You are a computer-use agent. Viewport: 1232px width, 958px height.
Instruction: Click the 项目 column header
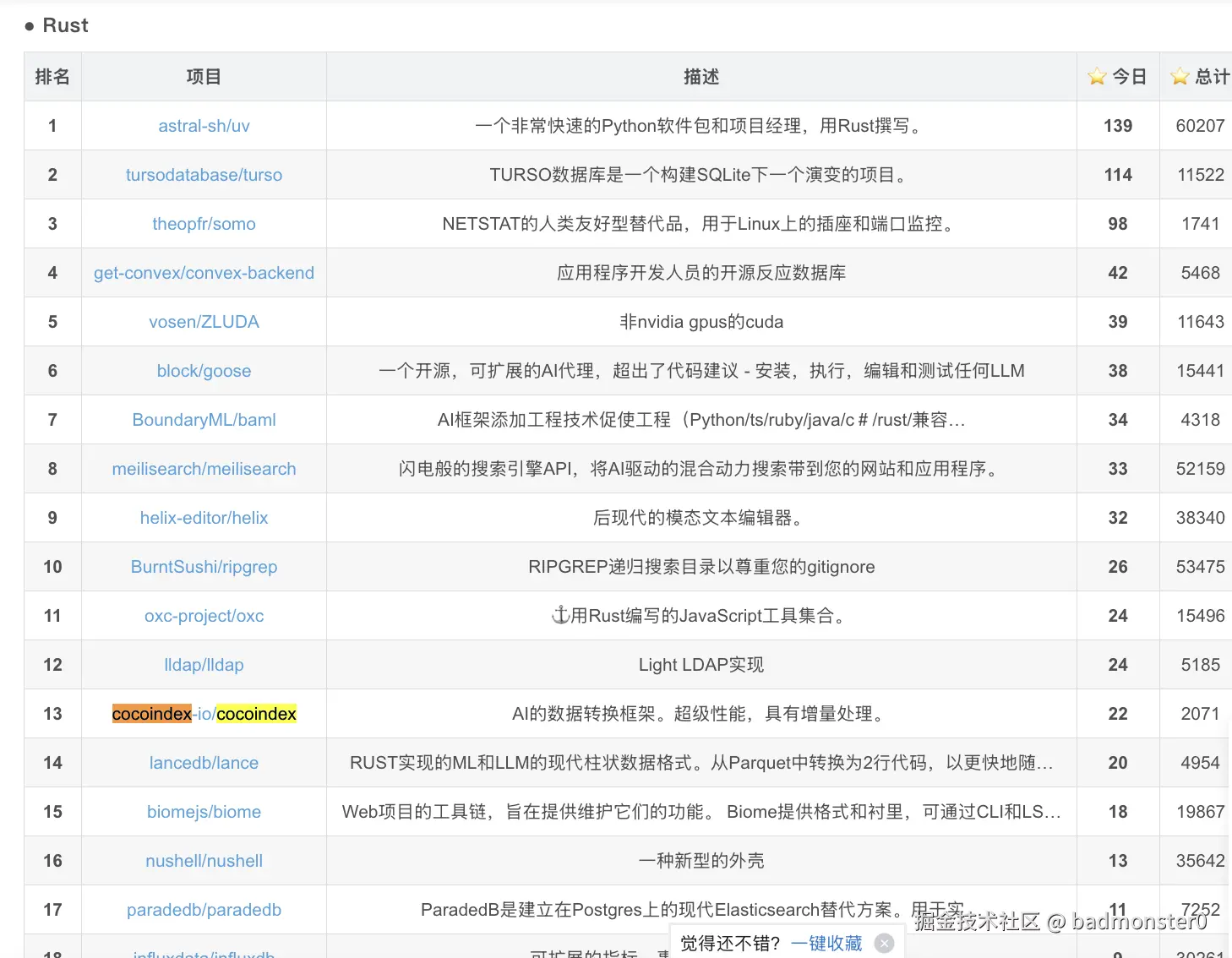(204, 75)
